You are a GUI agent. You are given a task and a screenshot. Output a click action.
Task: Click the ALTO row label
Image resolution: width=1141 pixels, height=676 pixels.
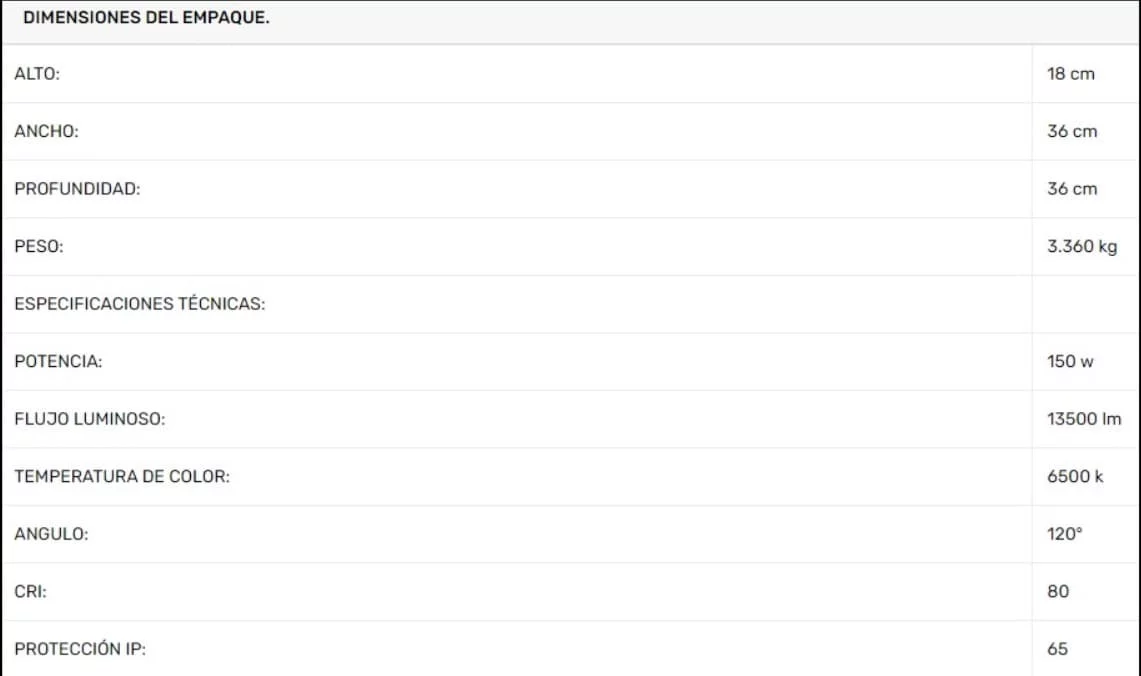(x=37, y=73)
